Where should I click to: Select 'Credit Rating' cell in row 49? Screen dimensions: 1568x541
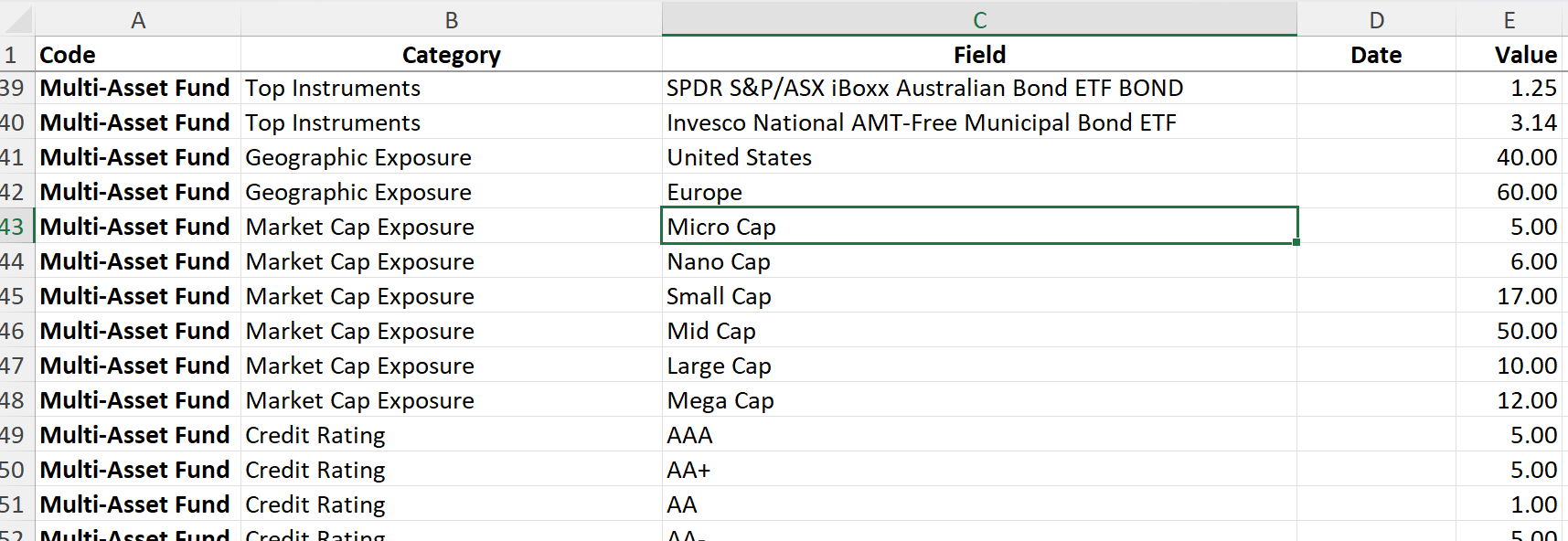point(452,435)
